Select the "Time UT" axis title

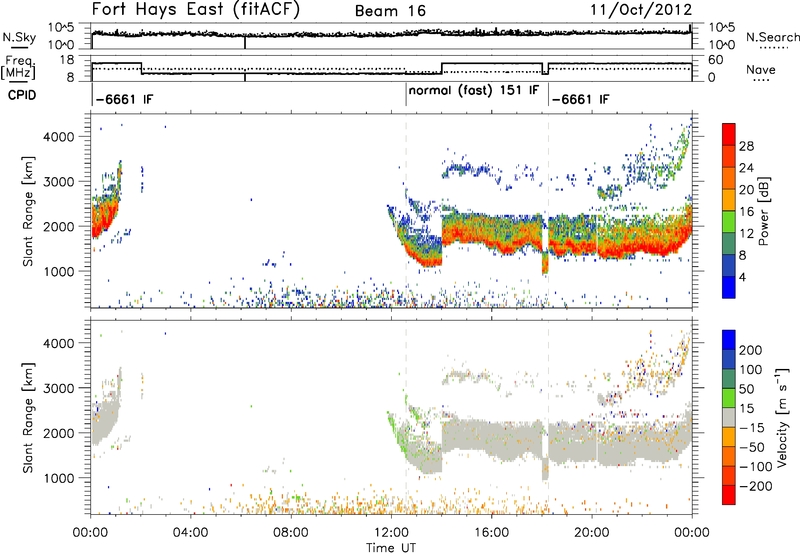391,548
